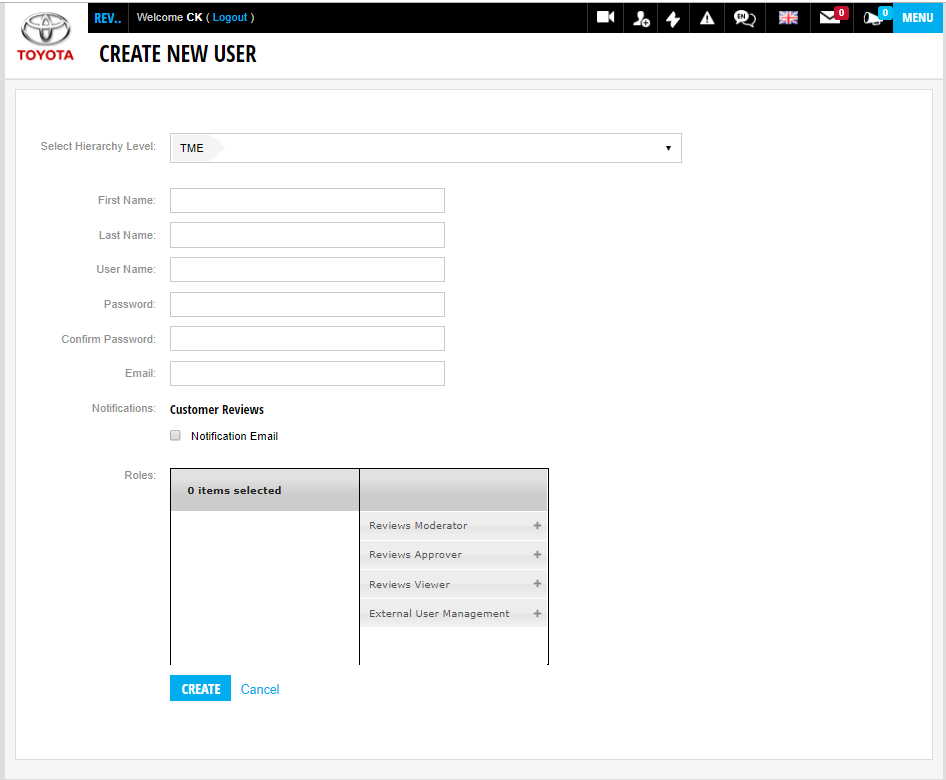Select the Reviews Viewer role text
This screenshot has width=946, height=780.
coord(410,585)
